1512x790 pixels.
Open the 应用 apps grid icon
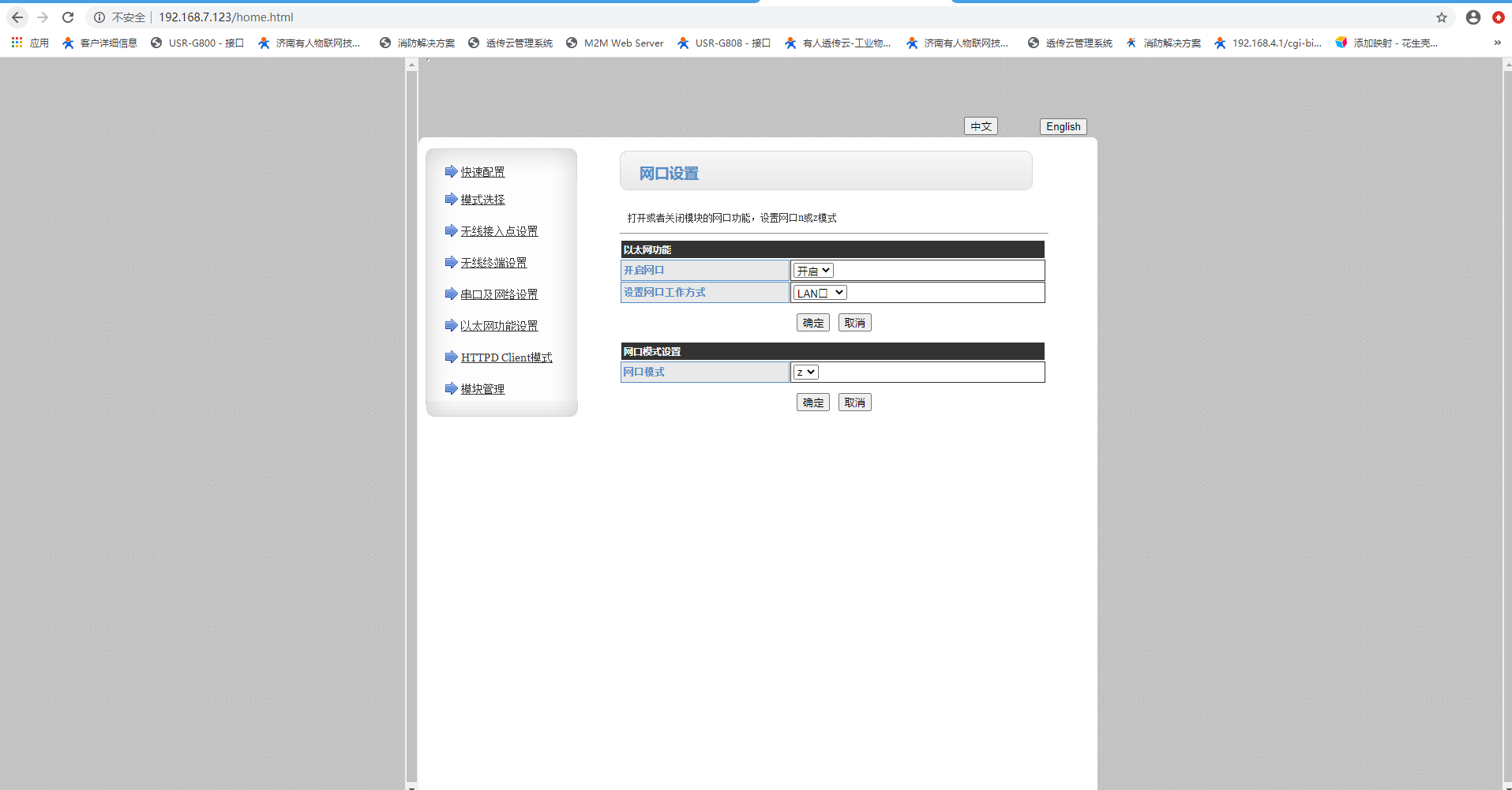(x=17, y=43)
